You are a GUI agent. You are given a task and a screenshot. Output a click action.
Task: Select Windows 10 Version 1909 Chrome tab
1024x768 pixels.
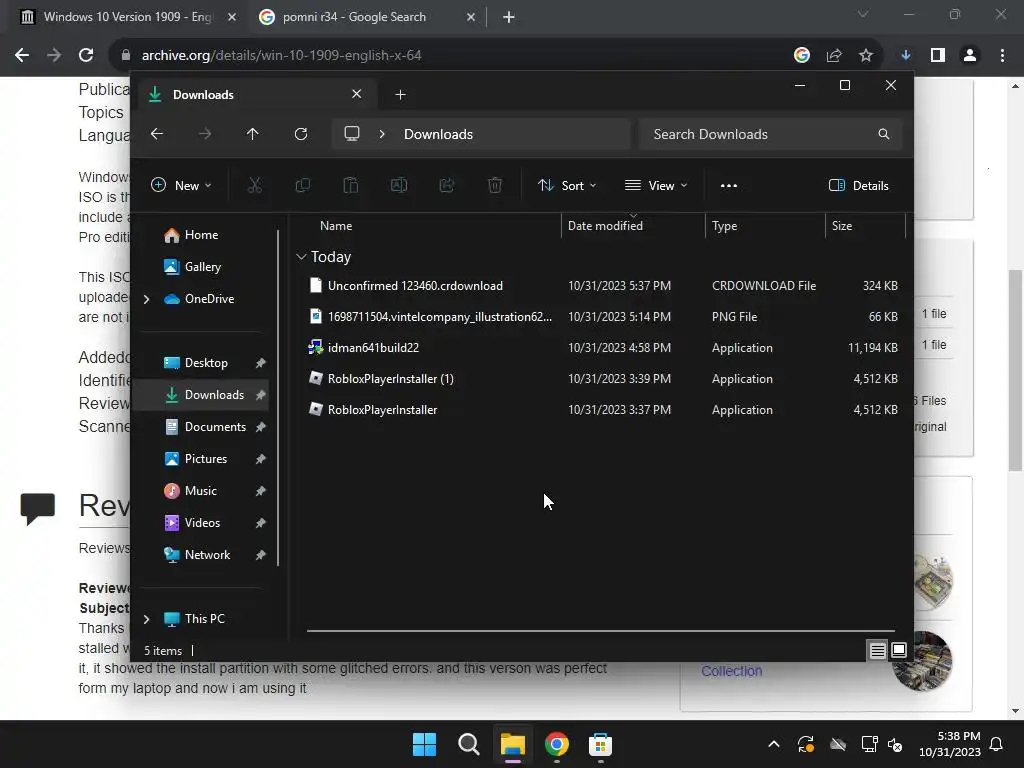[127, 17]
